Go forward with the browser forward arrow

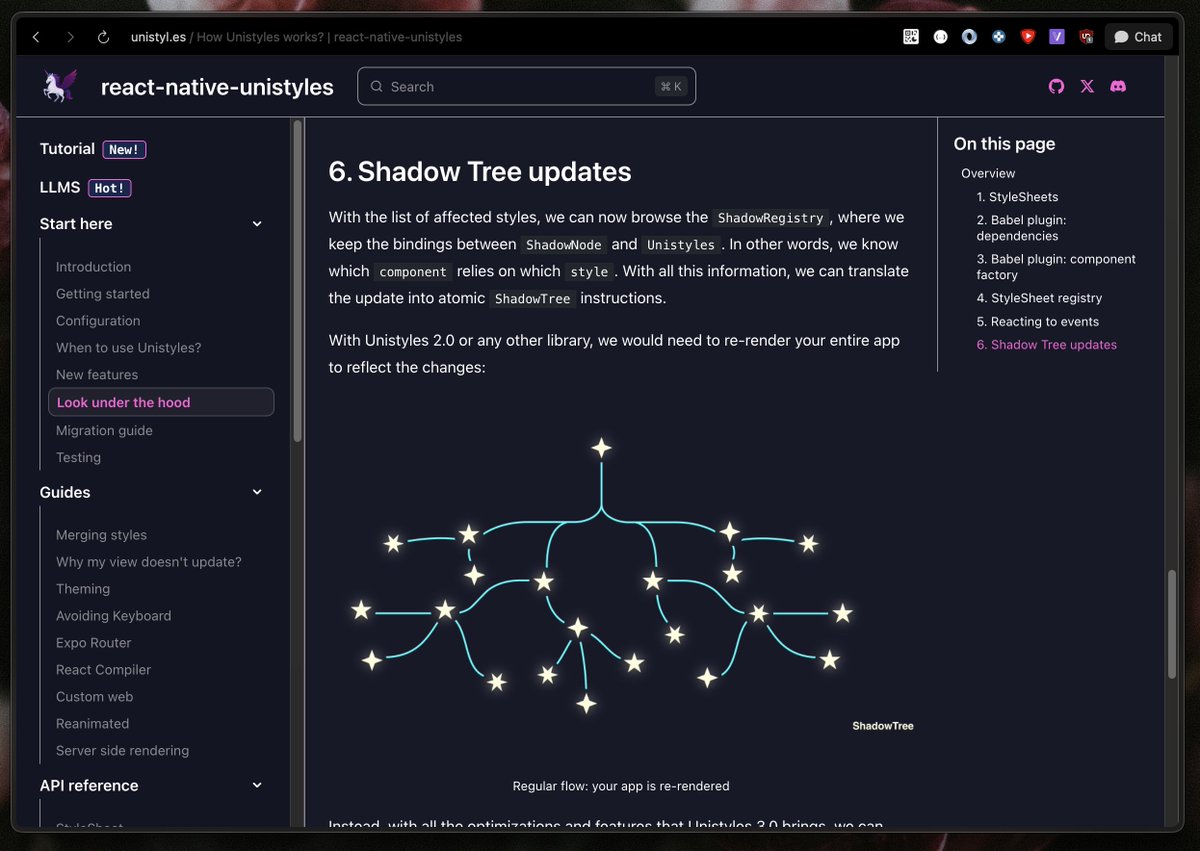pos(70,37)
